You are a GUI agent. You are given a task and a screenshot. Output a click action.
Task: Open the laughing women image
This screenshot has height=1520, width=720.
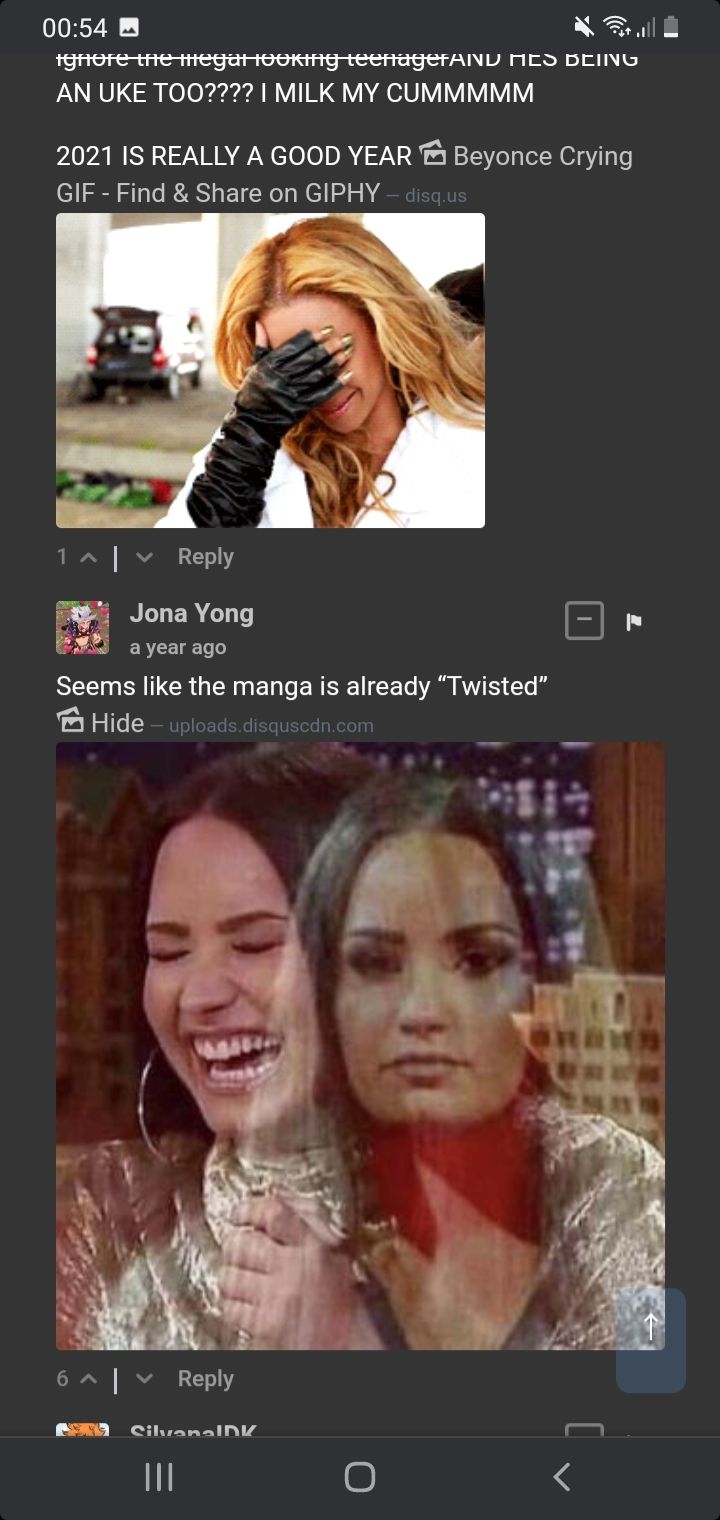[x=360, y=1046]
